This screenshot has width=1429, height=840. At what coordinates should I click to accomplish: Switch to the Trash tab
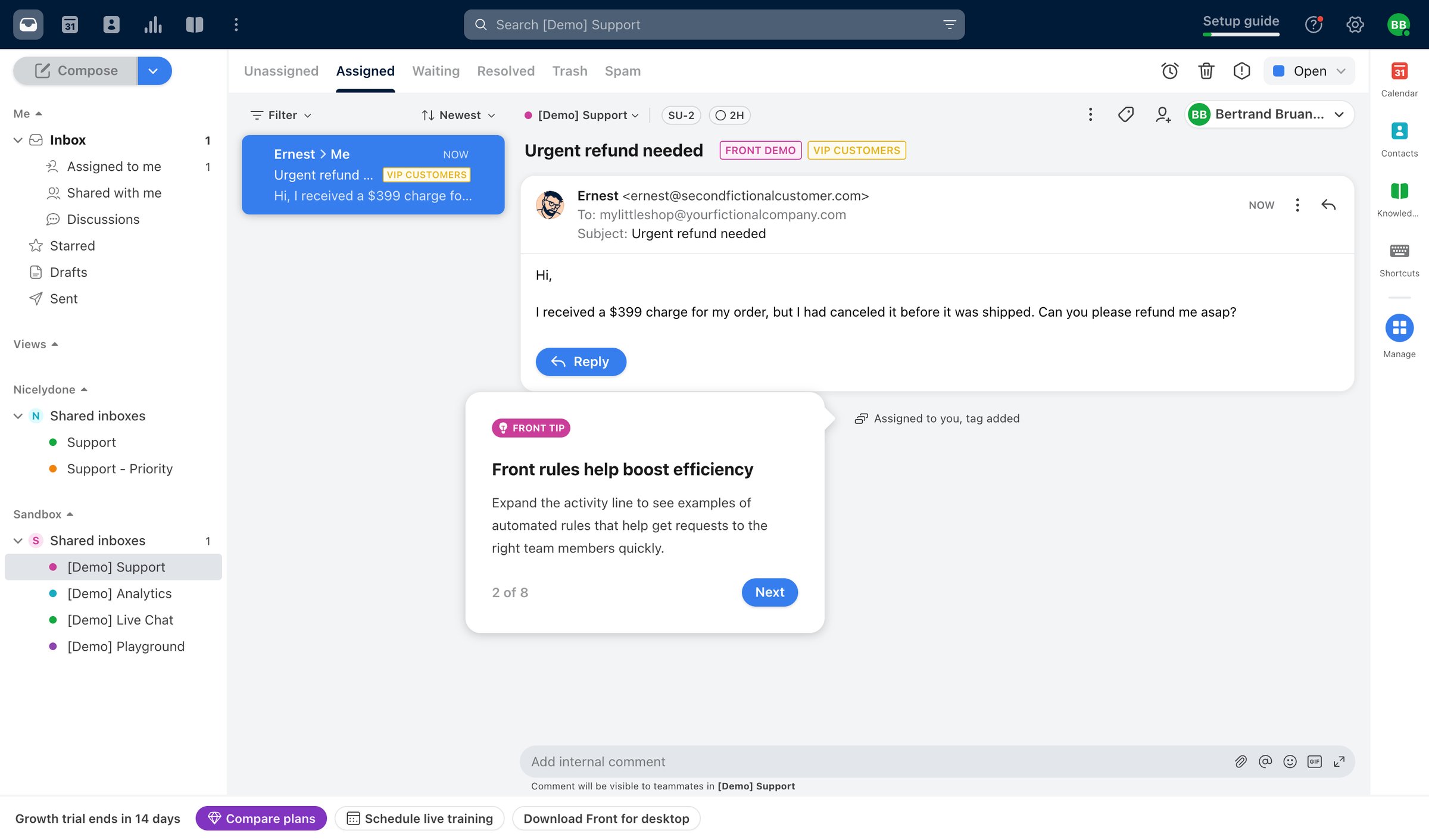(570, 71)
